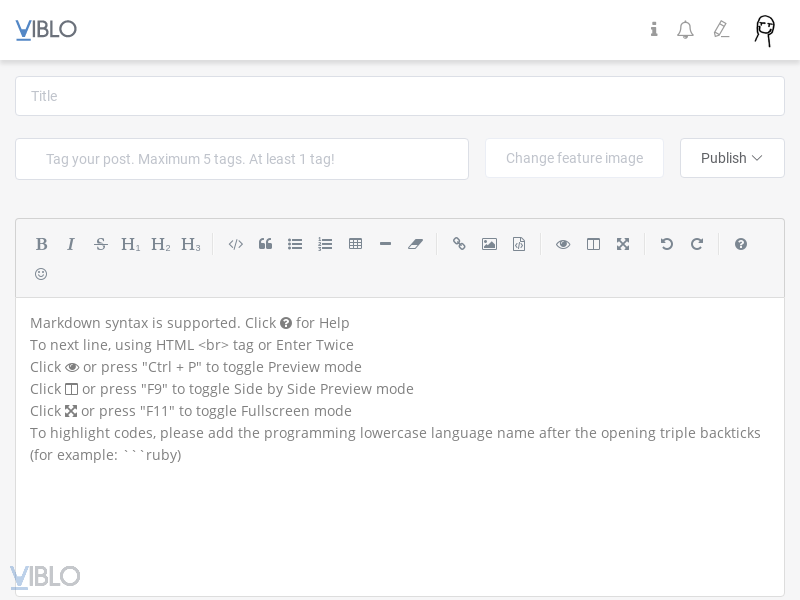Screen dimensions: 800x600
Task: Go to Viblo home via header logo
Action: pyautogui.click(x=46, y=30)
